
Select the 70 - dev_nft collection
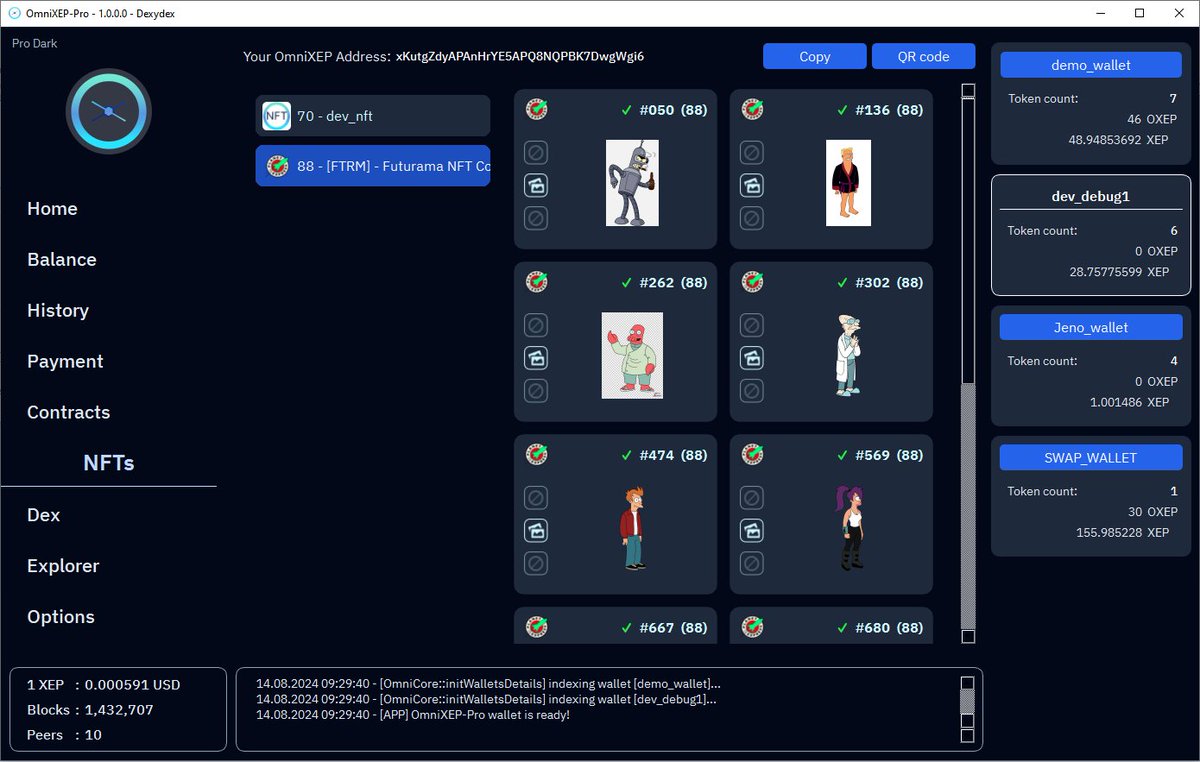pyautogui.click(x=373, y=116)
